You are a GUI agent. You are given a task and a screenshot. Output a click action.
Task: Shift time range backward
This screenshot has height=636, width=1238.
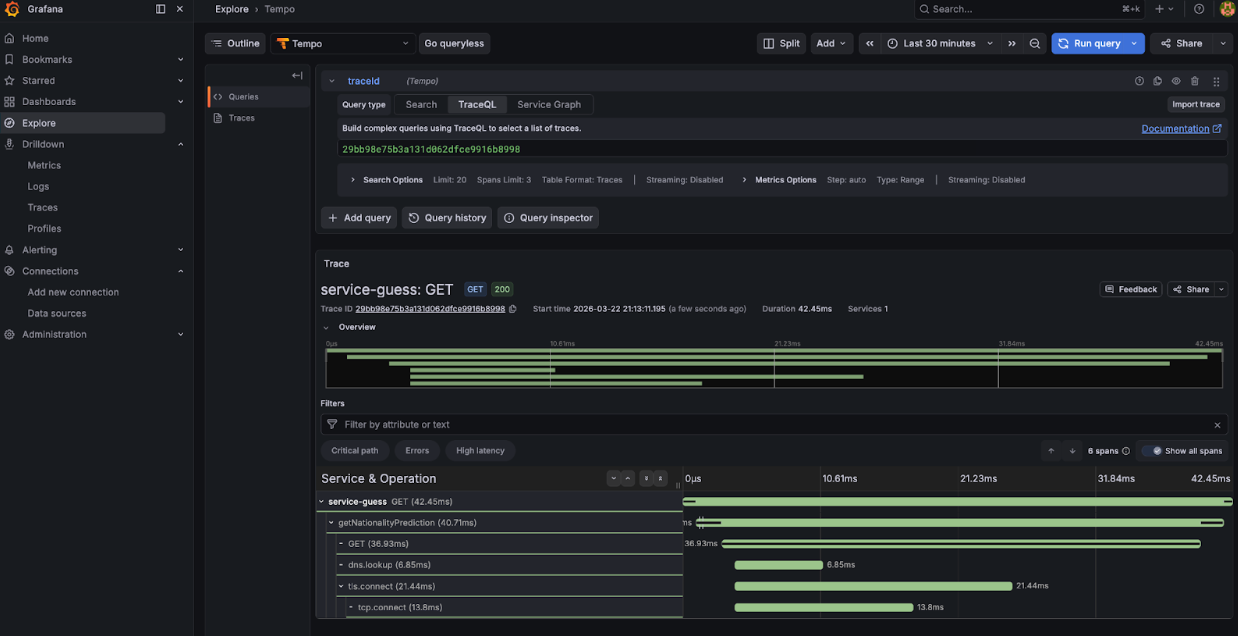click(x=869, y=43)
